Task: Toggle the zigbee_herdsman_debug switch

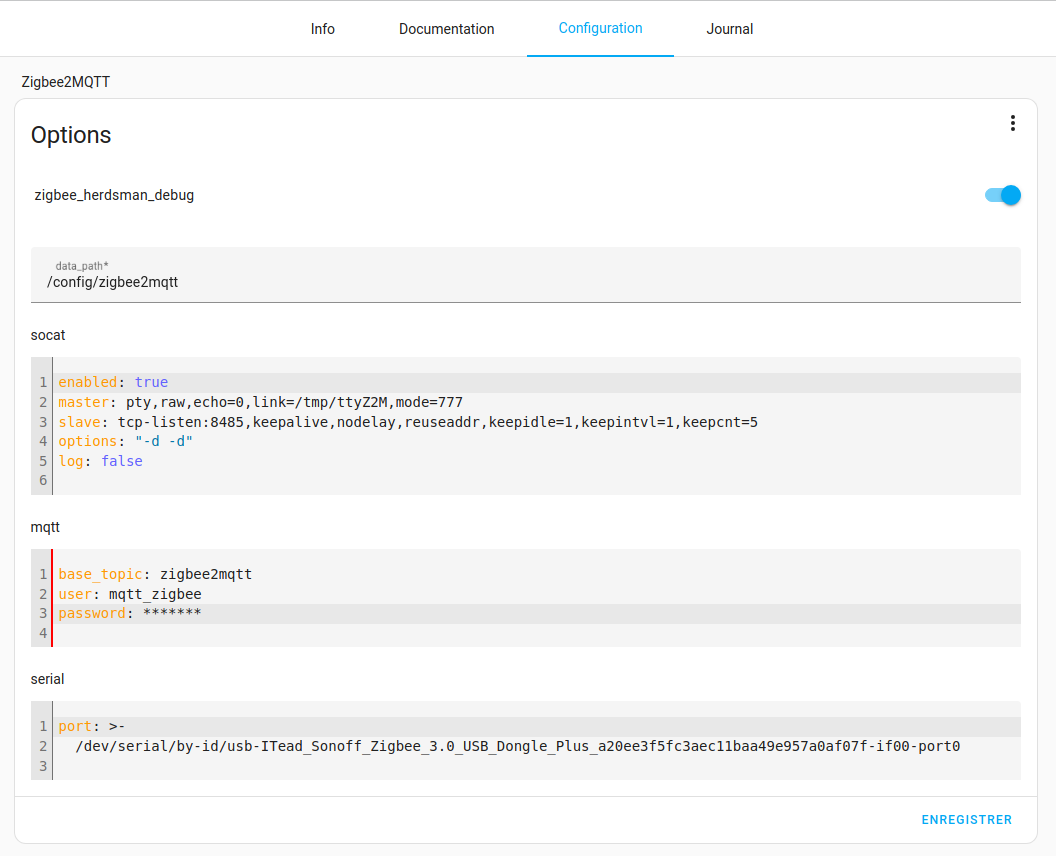Action: point(1003,195)
